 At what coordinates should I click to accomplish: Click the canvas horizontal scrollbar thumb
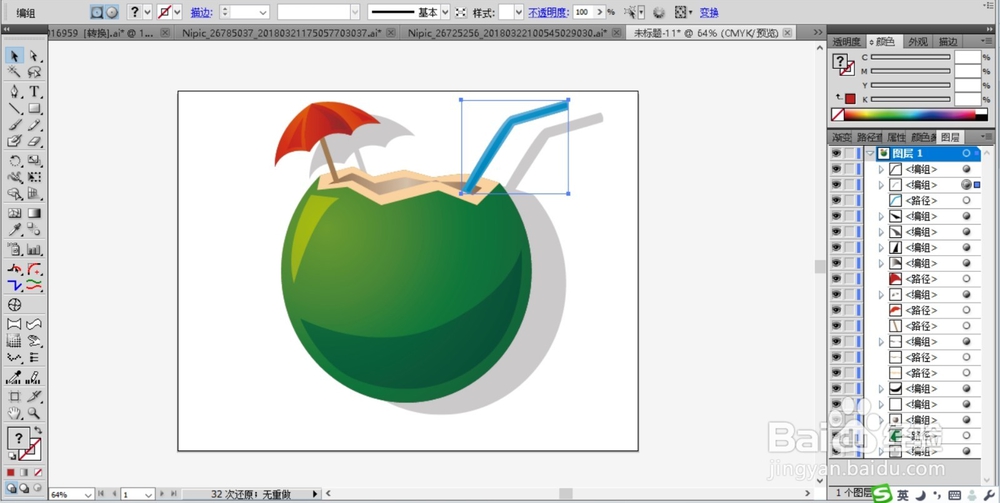click(566, 493)
